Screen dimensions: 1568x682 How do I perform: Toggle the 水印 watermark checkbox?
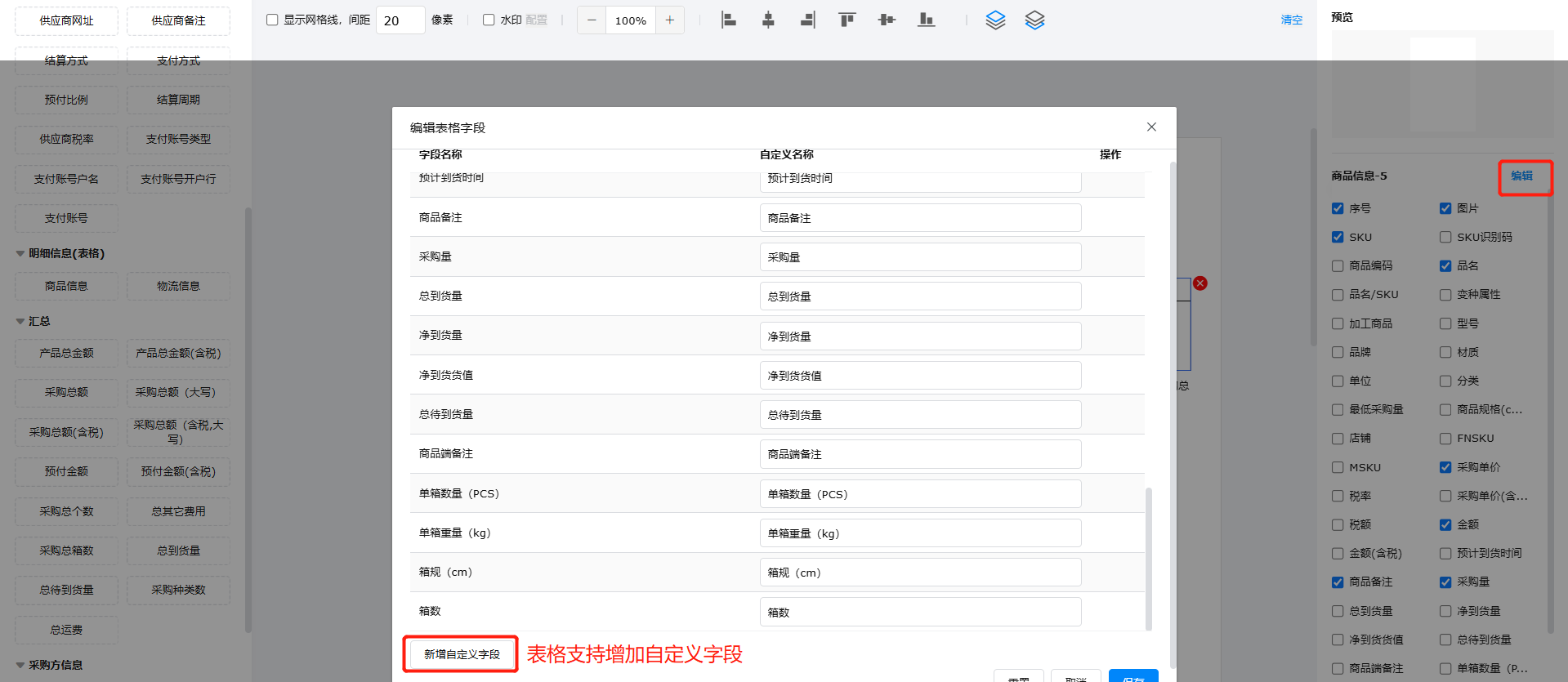coord(489,20)
